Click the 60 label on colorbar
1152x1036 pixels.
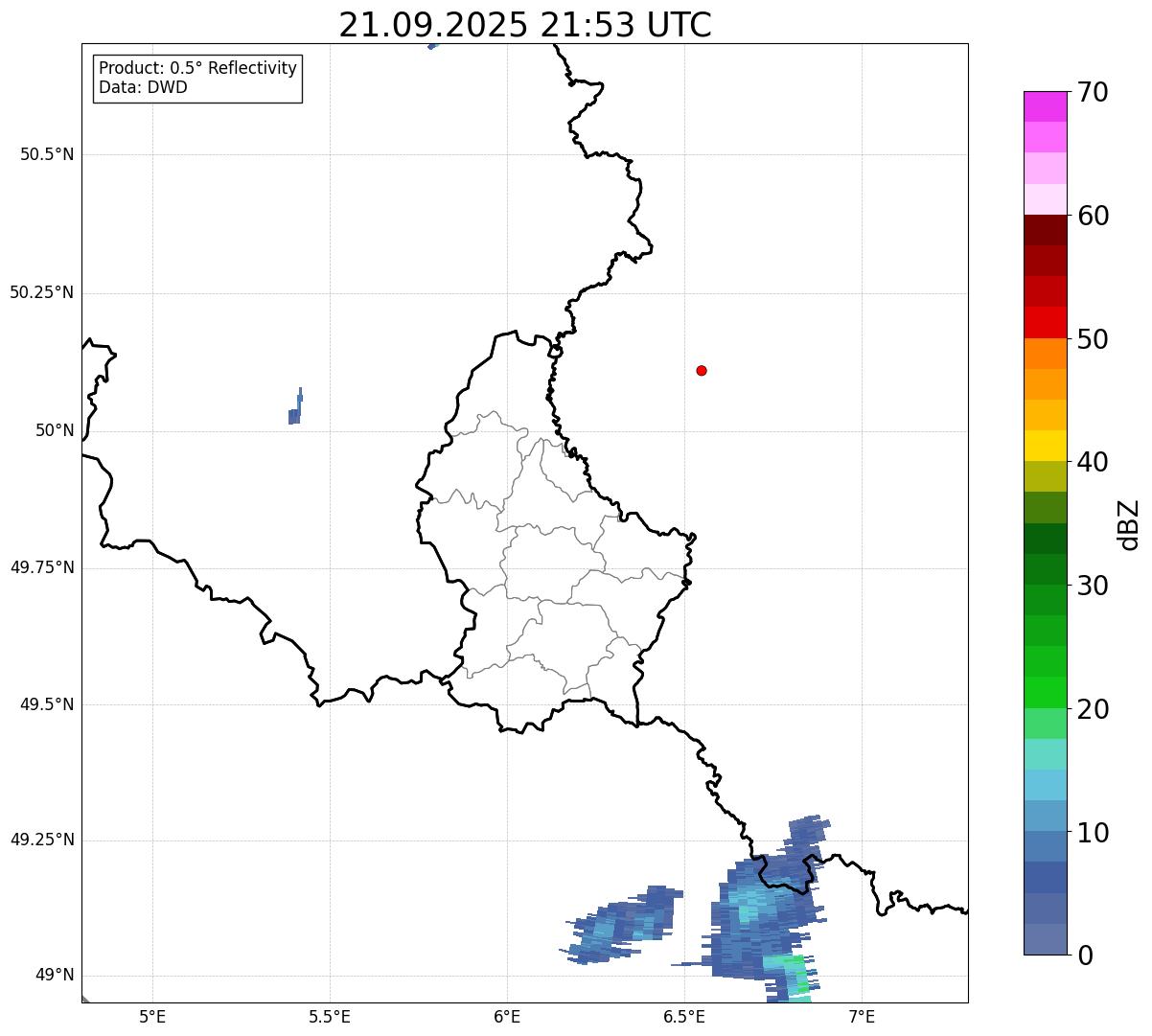[1094, 216]
